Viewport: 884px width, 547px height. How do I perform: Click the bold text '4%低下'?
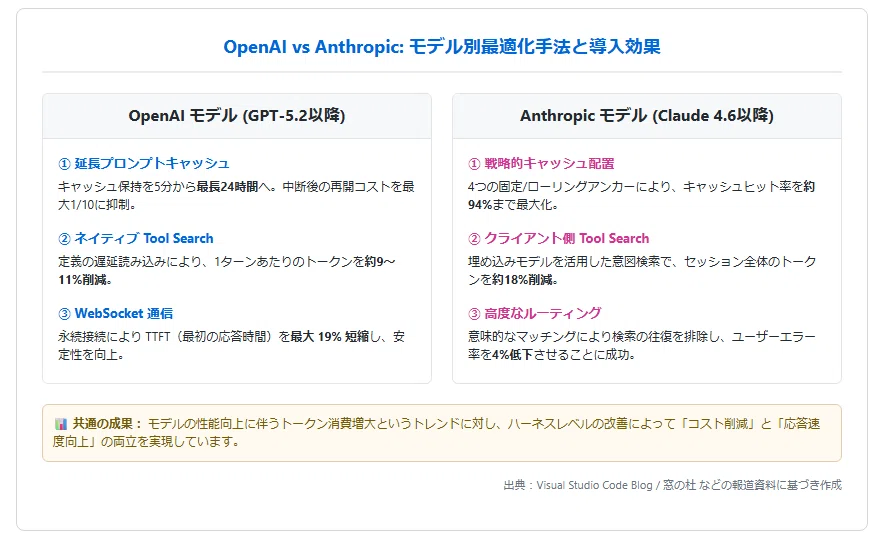coord(512,355)
